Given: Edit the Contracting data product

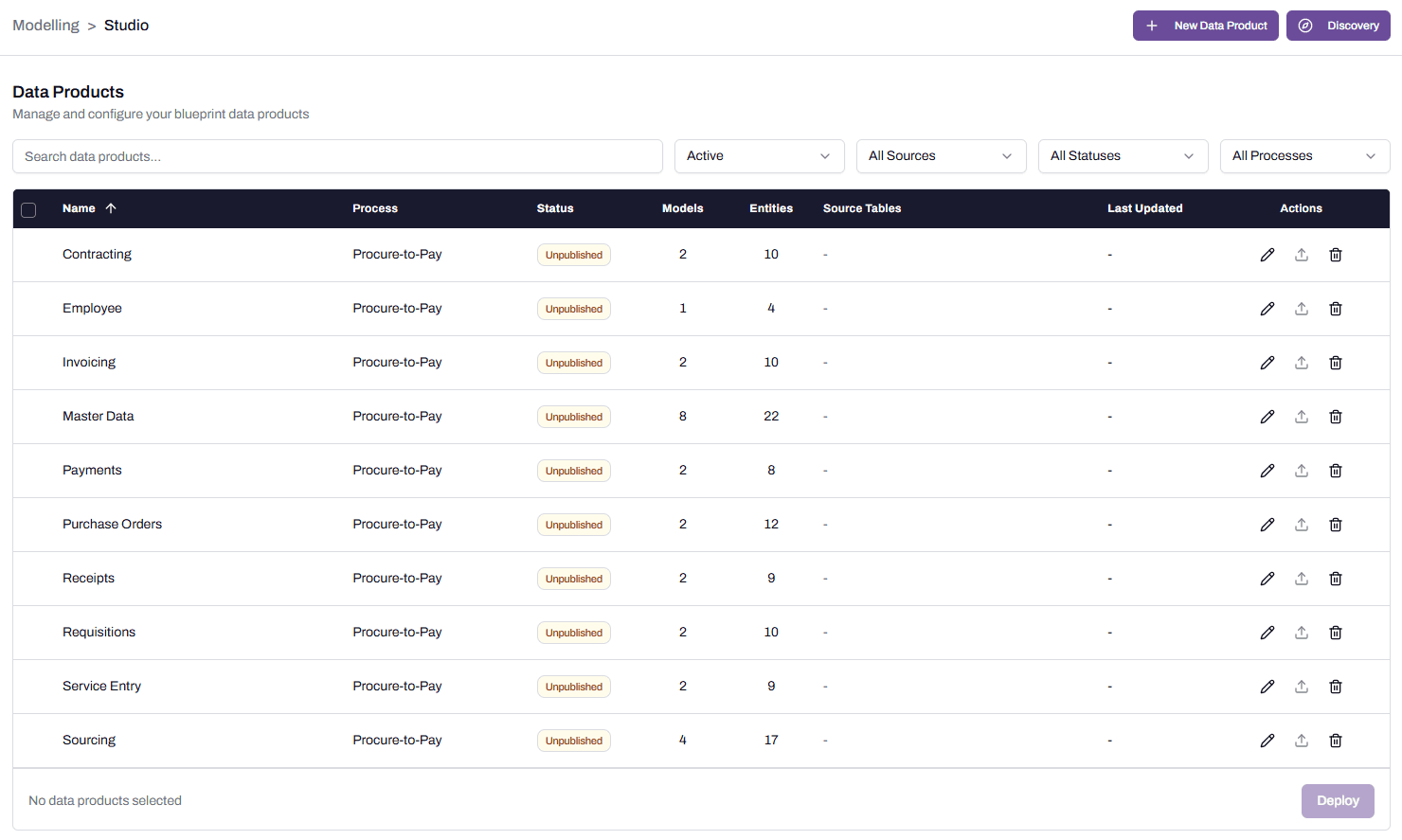Looking at the screenshot, I should click(x=1267, y=255).
